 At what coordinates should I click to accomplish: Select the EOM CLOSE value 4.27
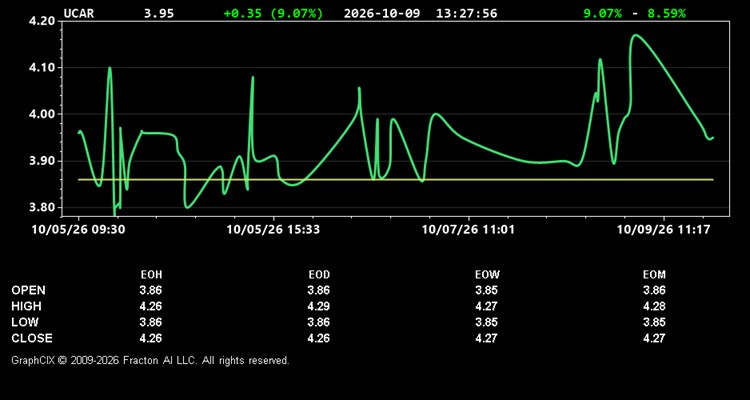pyautogui.click(x=654, y=338)
